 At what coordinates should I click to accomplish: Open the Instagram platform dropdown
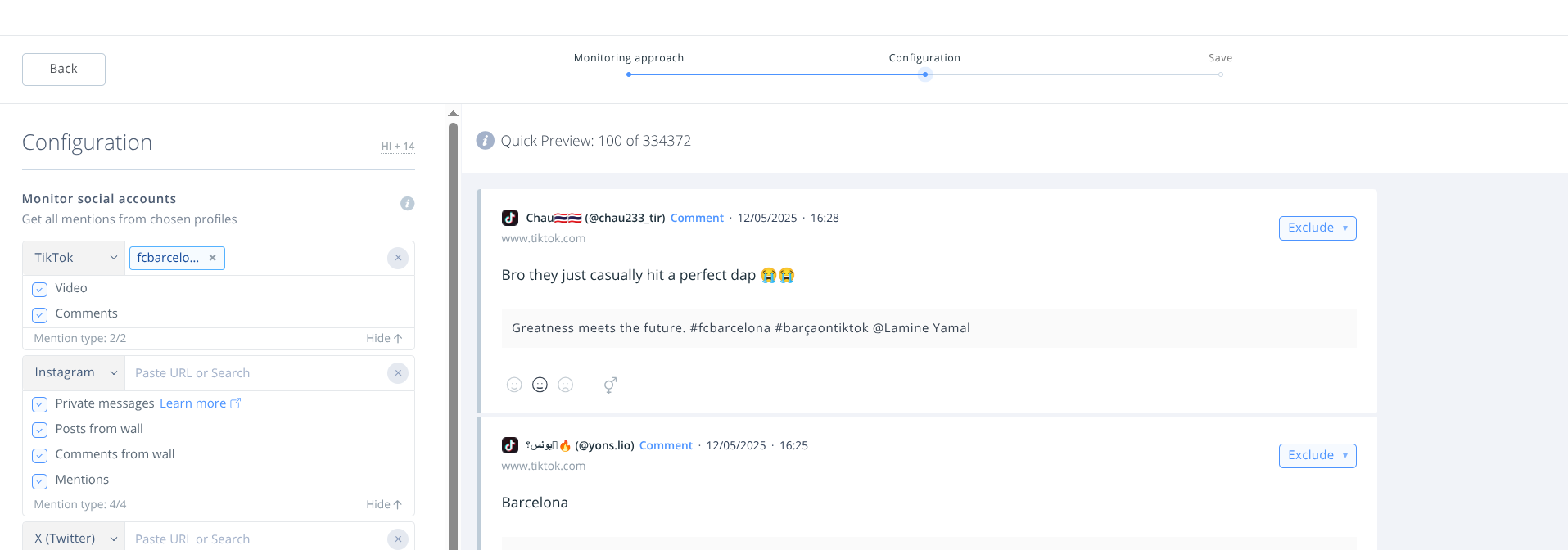tap(75, 373)
